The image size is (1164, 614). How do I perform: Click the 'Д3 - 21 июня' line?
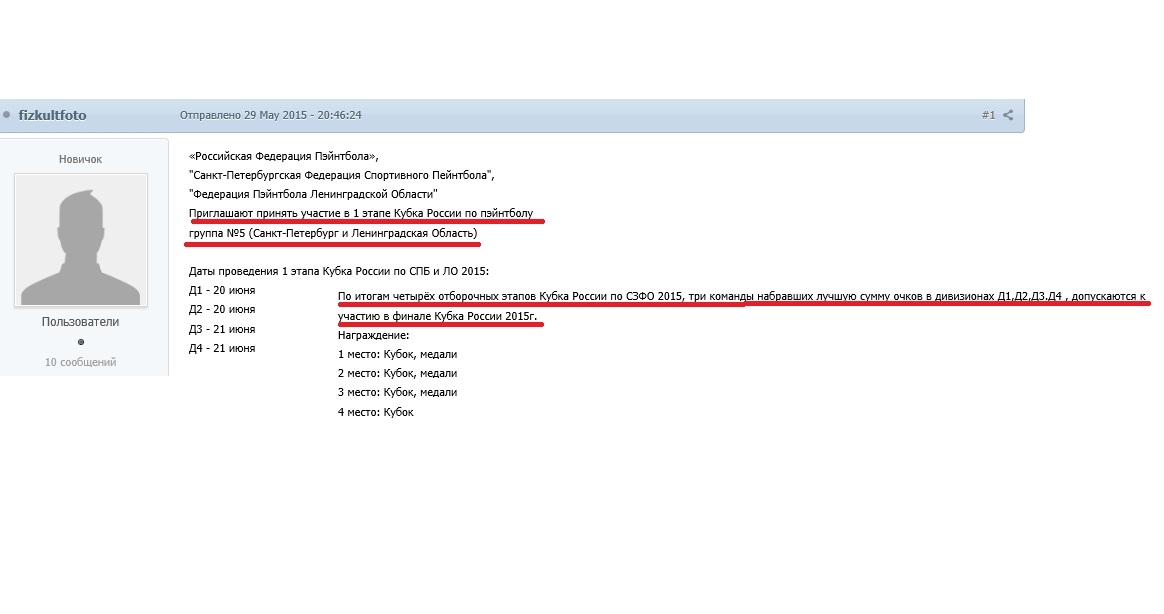222,329
